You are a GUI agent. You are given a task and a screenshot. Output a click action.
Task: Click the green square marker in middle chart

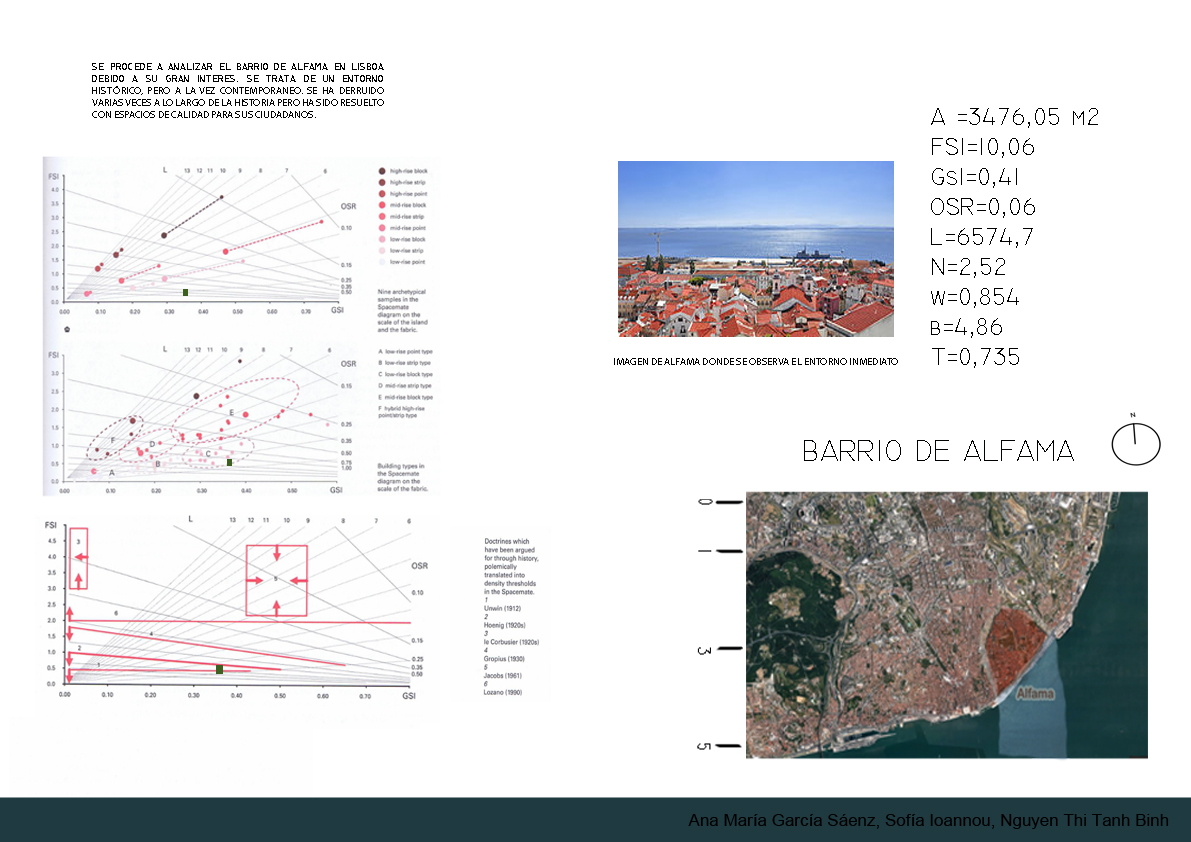coord(229,462)
